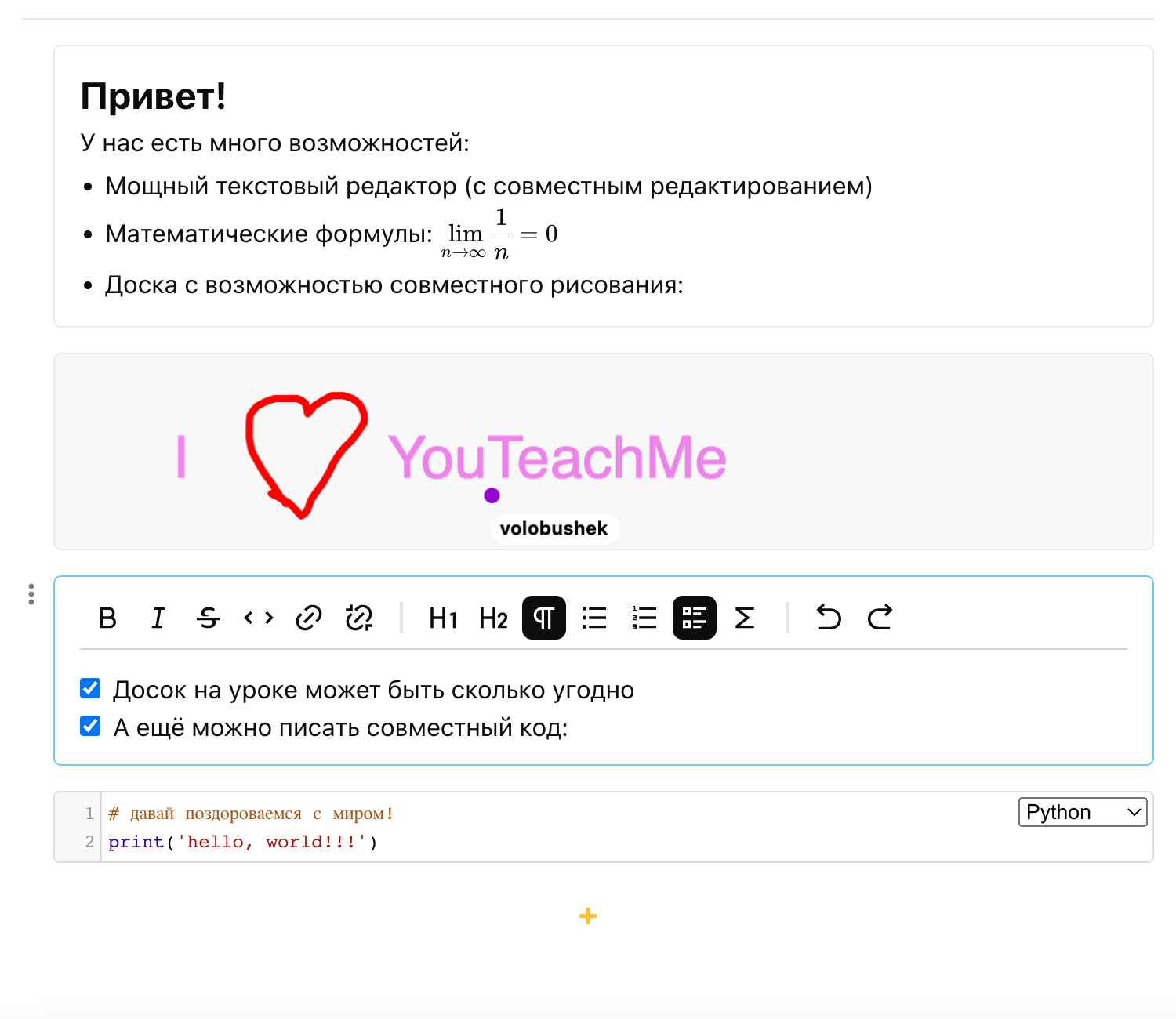The width and height of the screenshot is (1176, 1019).
Task: Select the bullet list icon
Action: point(594,618)
